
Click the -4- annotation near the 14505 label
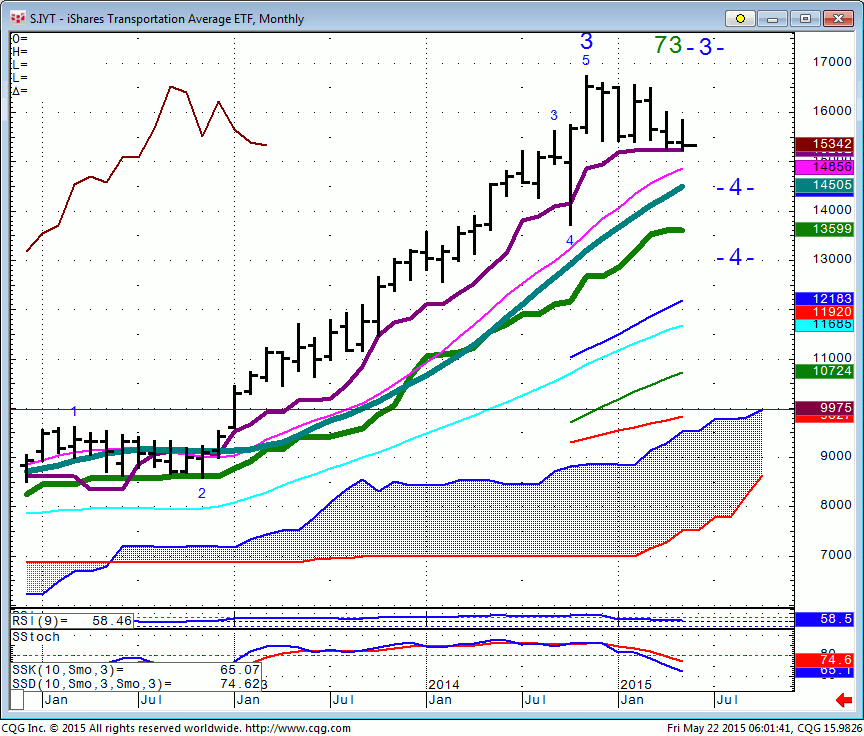tap(736, 187)
